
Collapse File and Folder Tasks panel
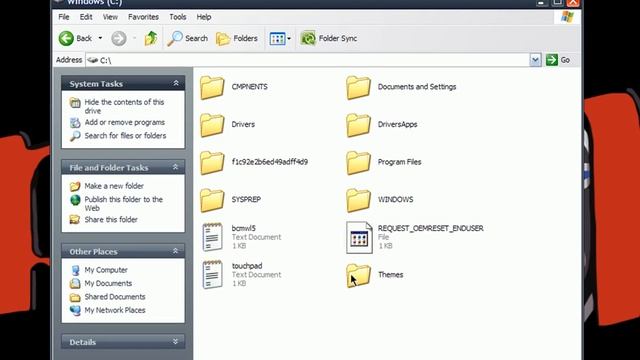(x=176, y=167)
